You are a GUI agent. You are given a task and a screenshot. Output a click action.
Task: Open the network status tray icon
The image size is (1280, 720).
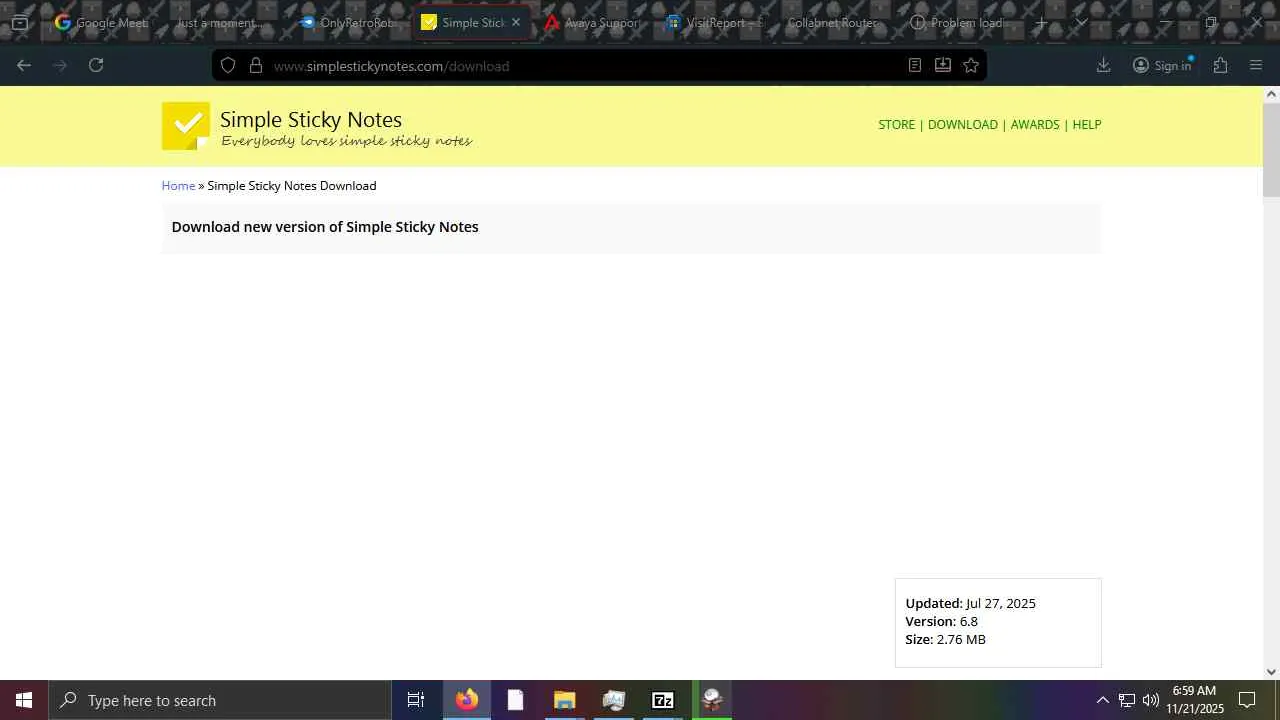1127,700
